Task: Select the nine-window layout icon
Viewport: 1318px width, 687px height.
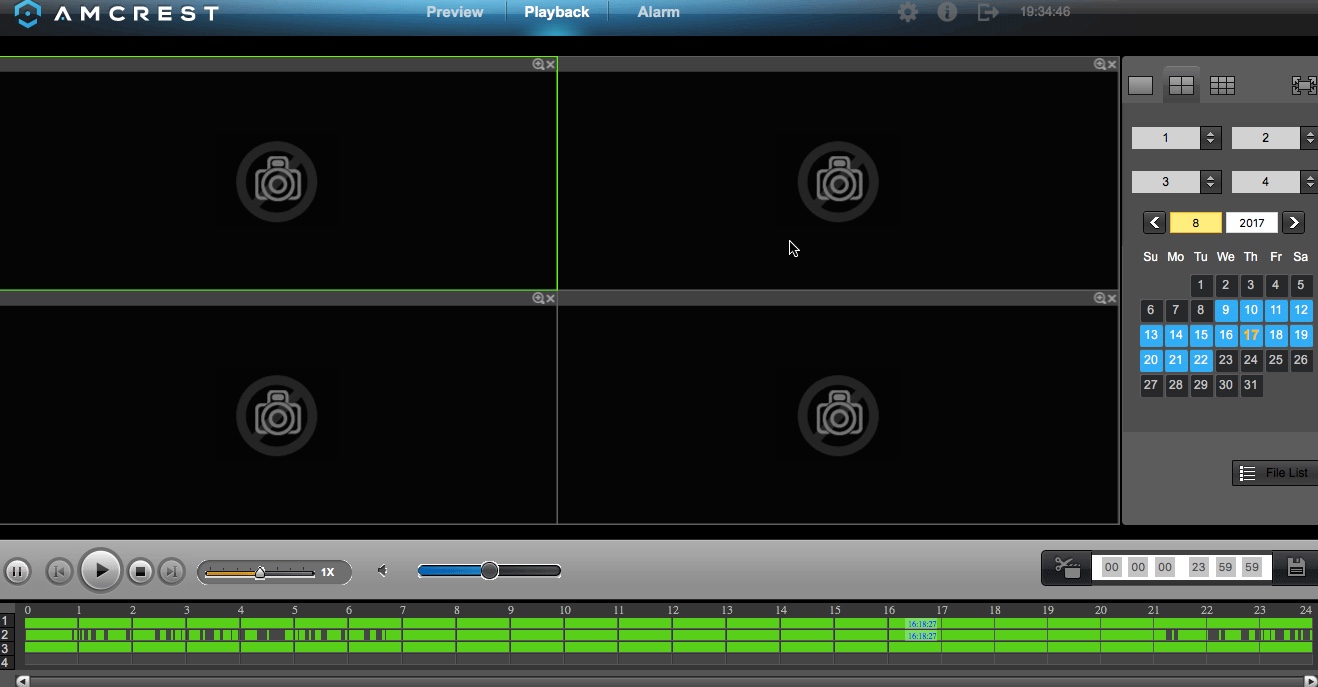Action: pyautogui.click(x=1222, y=86)
